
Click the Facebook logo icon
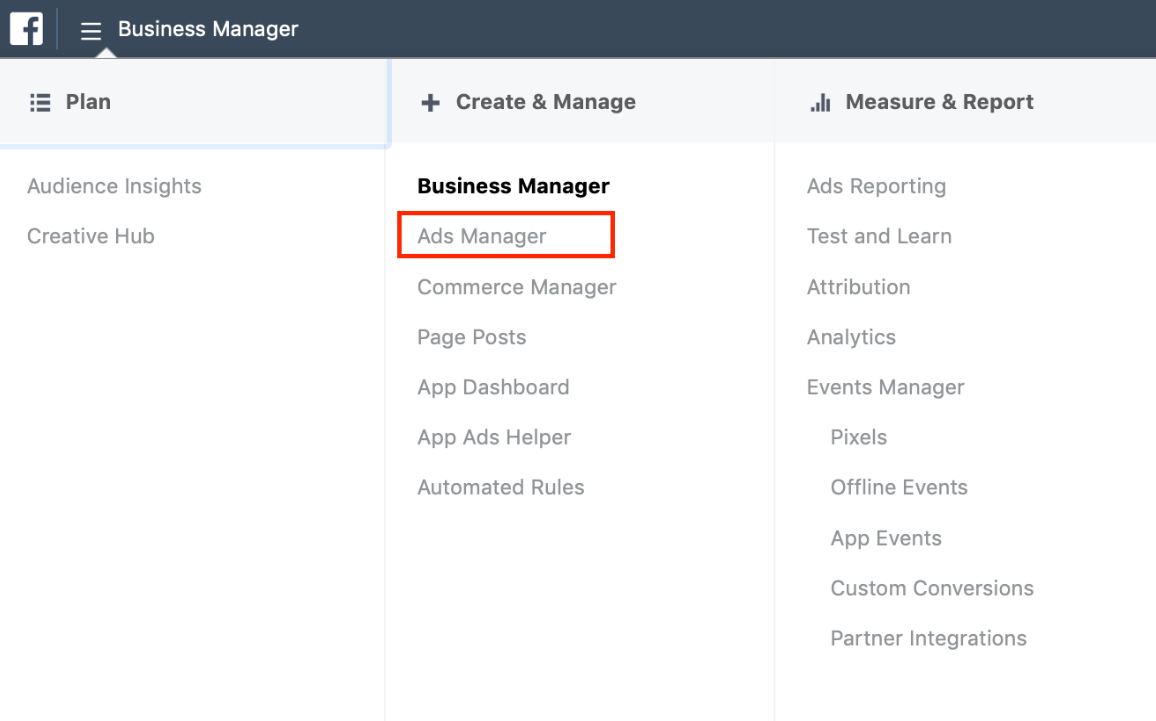pos(27,29)
